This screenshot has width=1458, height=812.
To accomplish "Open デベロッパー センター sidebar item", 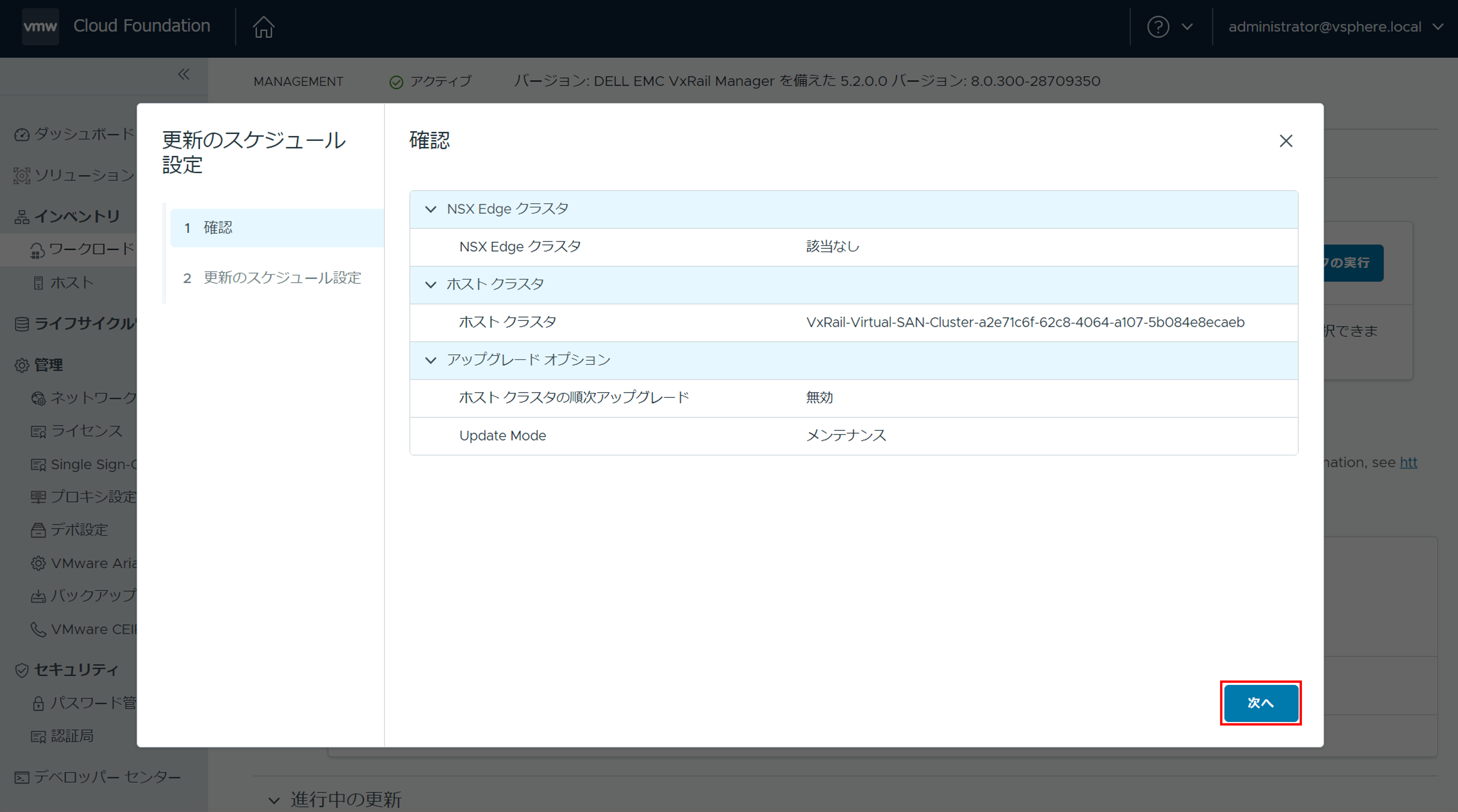I will click(x=108, y=777).
